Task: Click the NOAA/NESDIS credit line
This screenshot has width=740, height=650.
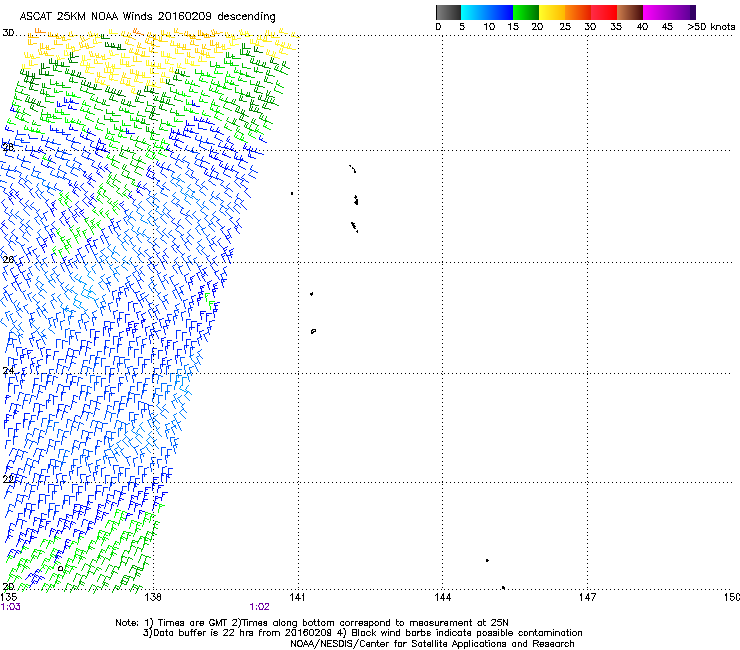Action: [x=432, y=644]
